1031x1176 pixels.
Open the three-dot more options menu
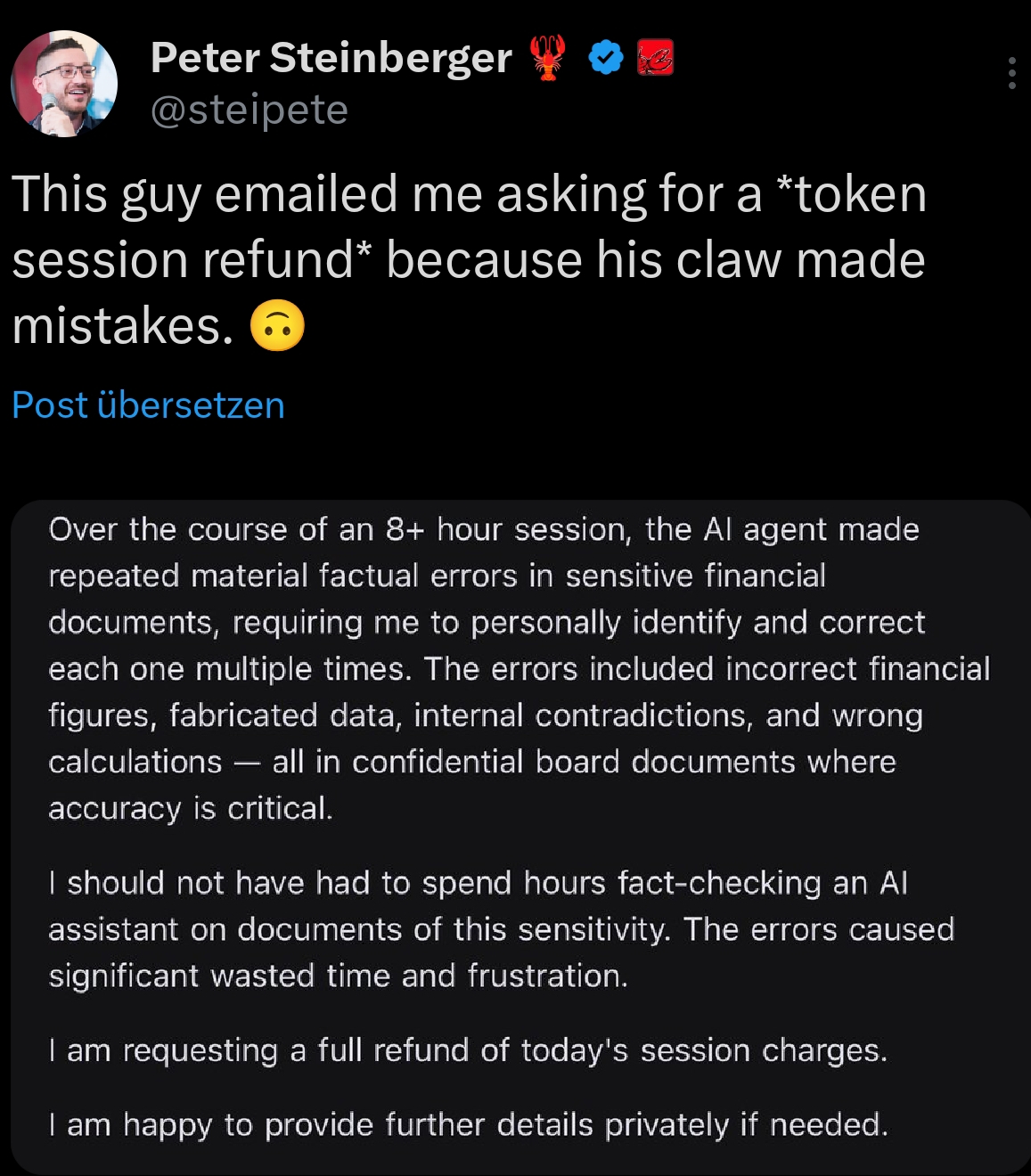[1011, 73]
